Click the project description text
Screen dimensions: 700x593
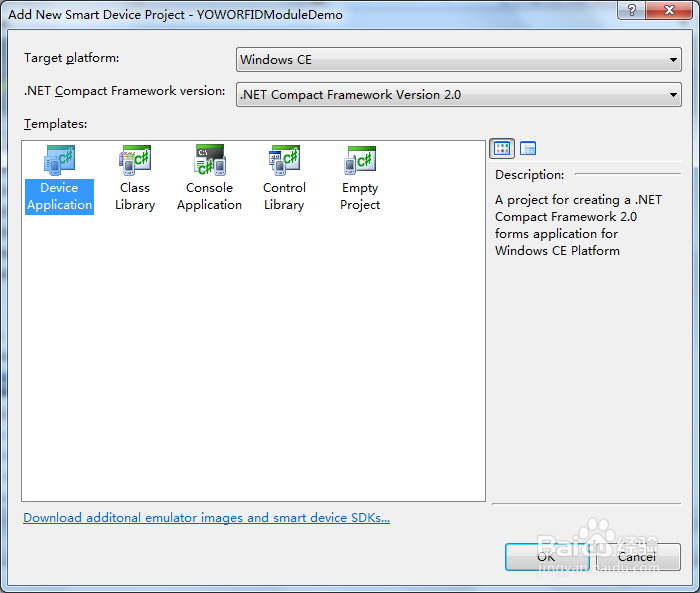click(578, 225)
